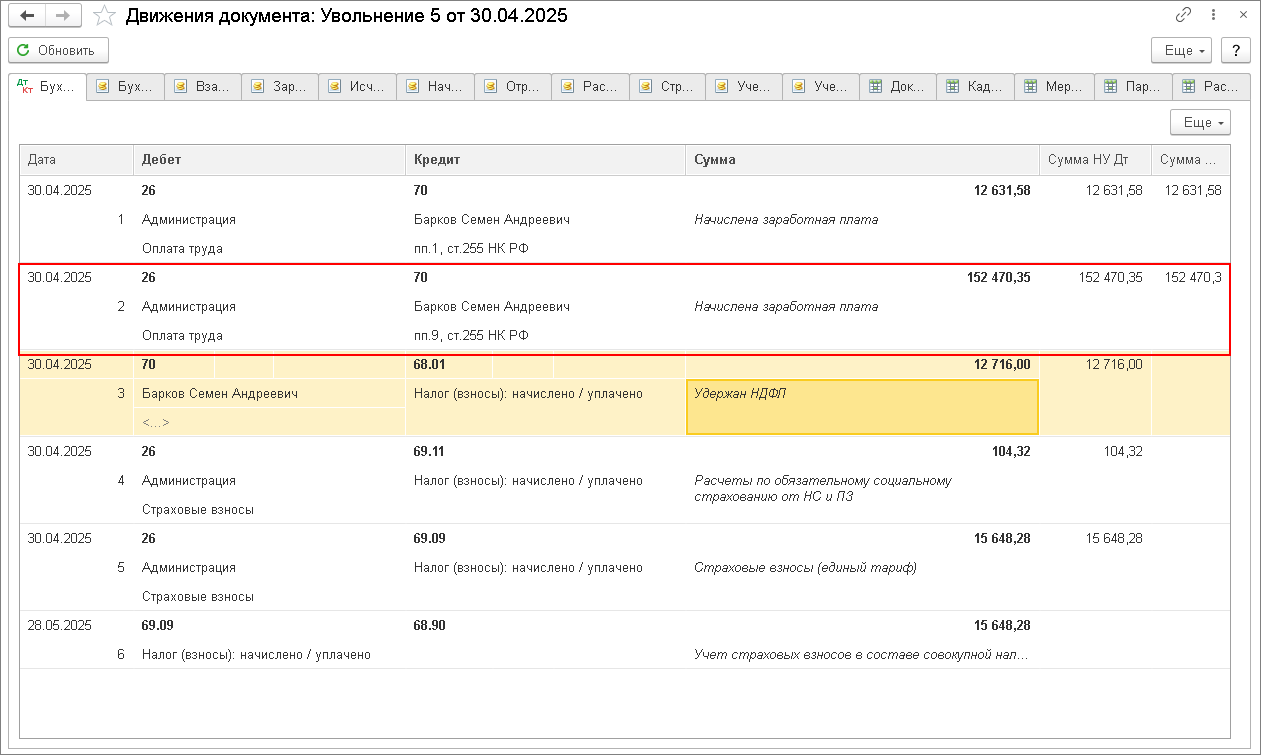The height and width of the screenshot is (755, 1261).
Task: Click the <...> placeholder in row 3
Action: pyautogui.click(x=156, y=422)
